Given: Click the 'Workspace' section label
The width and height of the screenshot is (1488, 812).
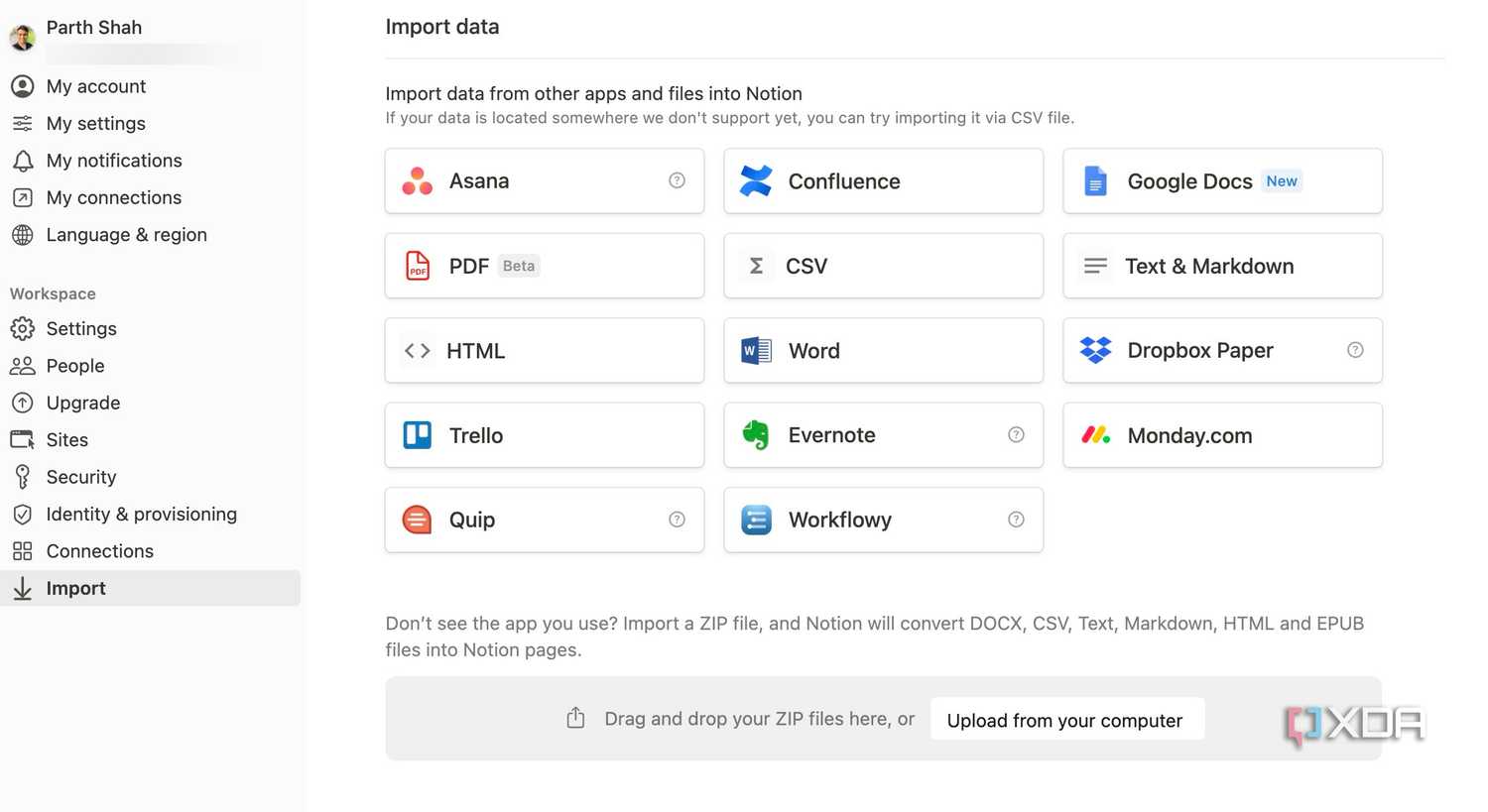Looking at the screenshot, I should [x=53, y=293].
